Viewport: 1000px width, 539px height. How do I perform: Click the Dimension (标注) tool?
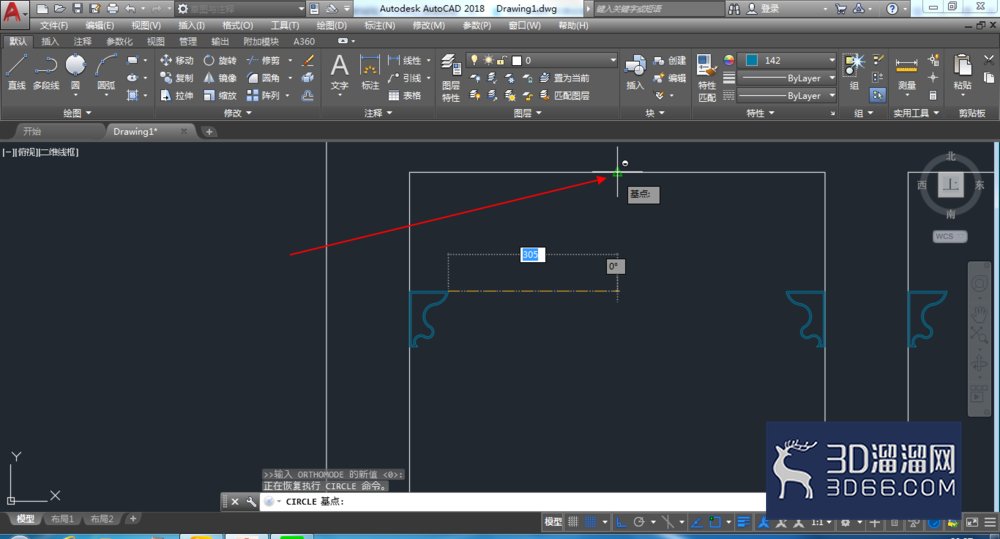click(x=370, y=71)
